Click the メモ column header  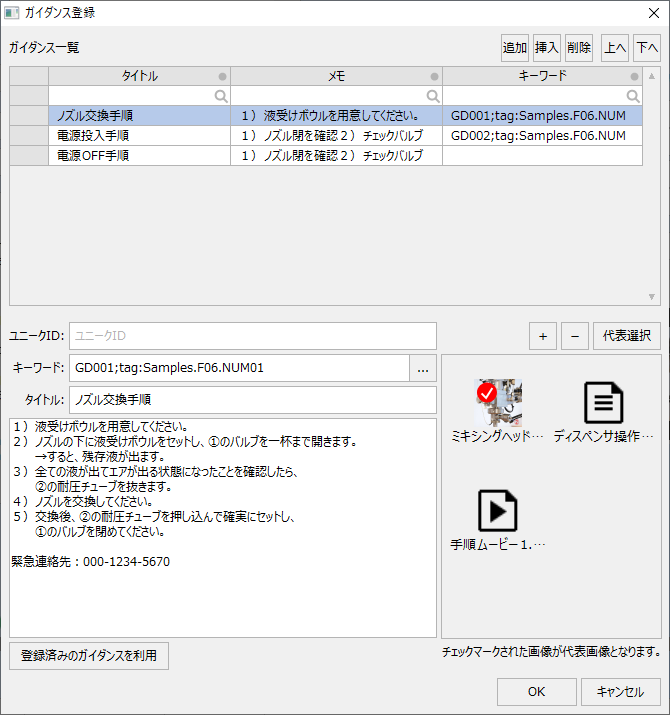(x=337, y=76)
